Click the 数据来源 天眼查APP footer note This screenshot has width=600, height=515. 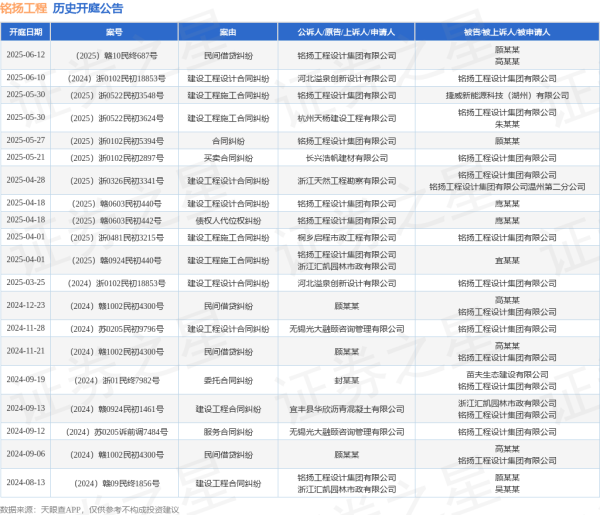pyautogui.click(x=90, y=510)
